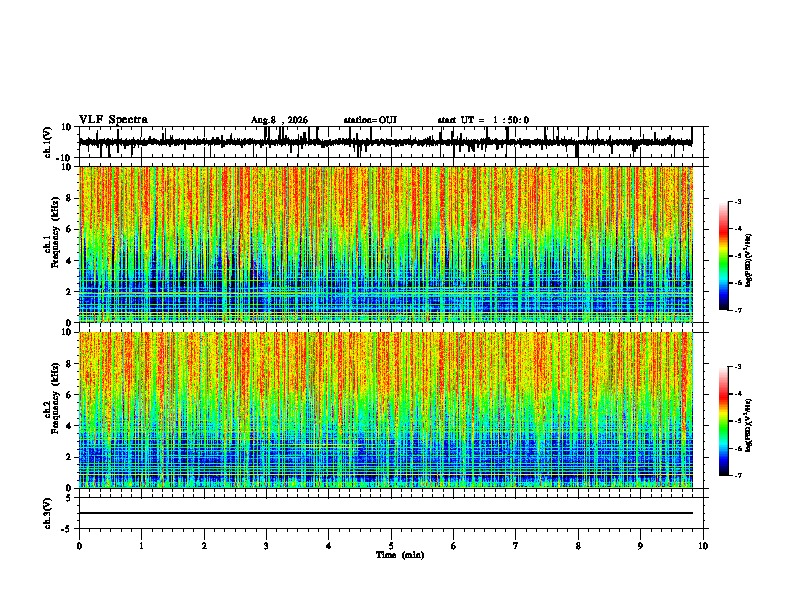Click the ch.3(V) axis label

[48, 514]
